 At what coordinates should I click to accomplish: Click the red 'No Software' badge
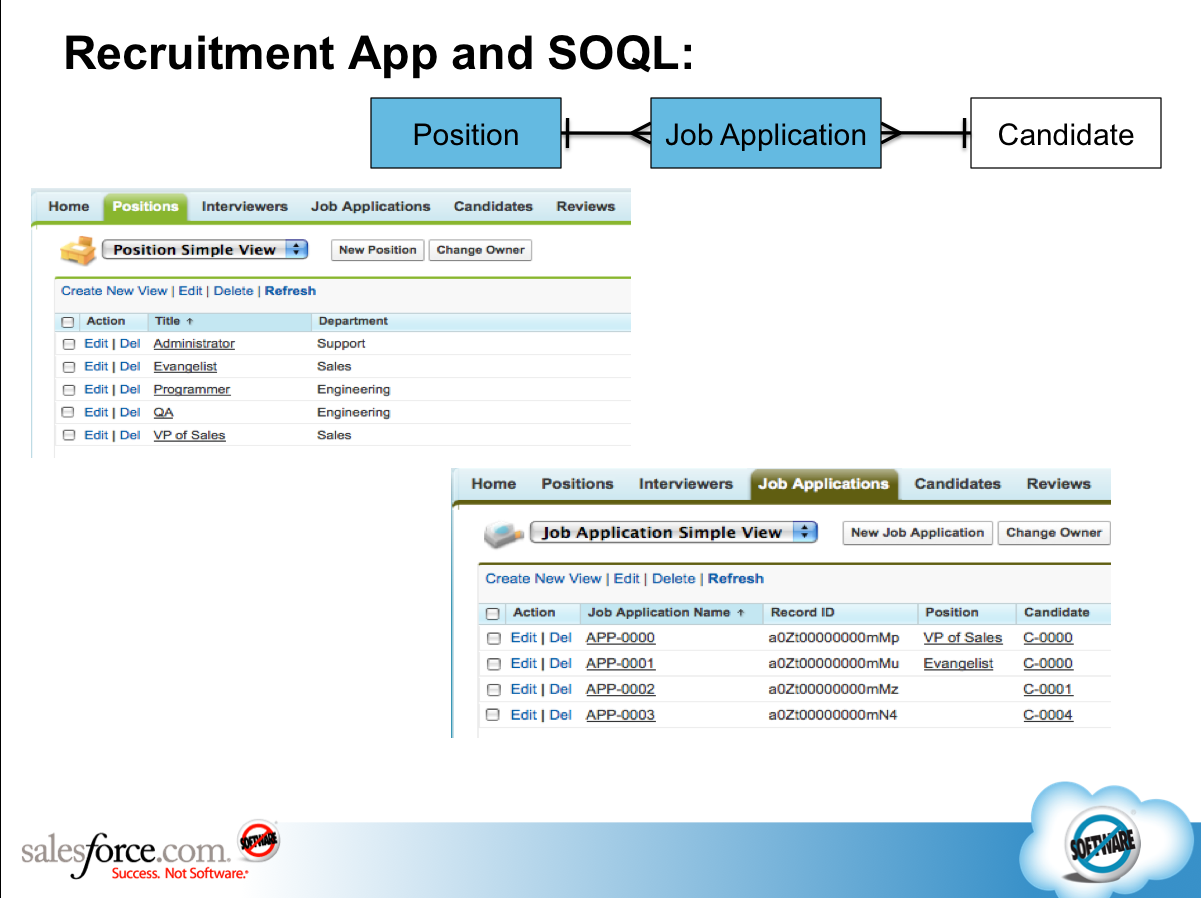pyautogui.click(x=256, y=842)
